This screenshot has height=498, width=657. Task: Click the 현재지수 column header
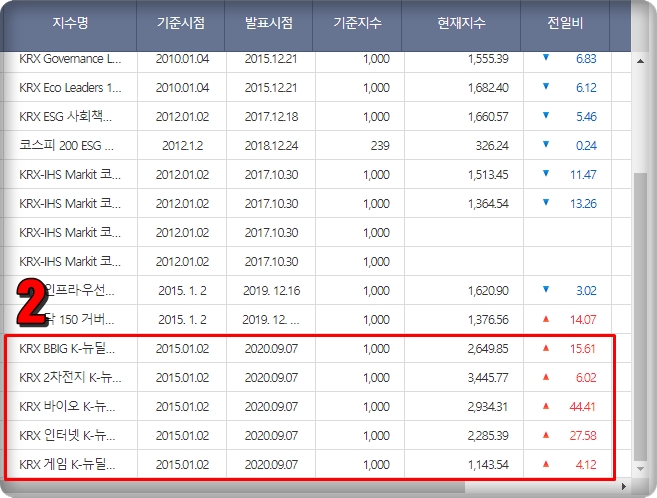coord(461,23)
